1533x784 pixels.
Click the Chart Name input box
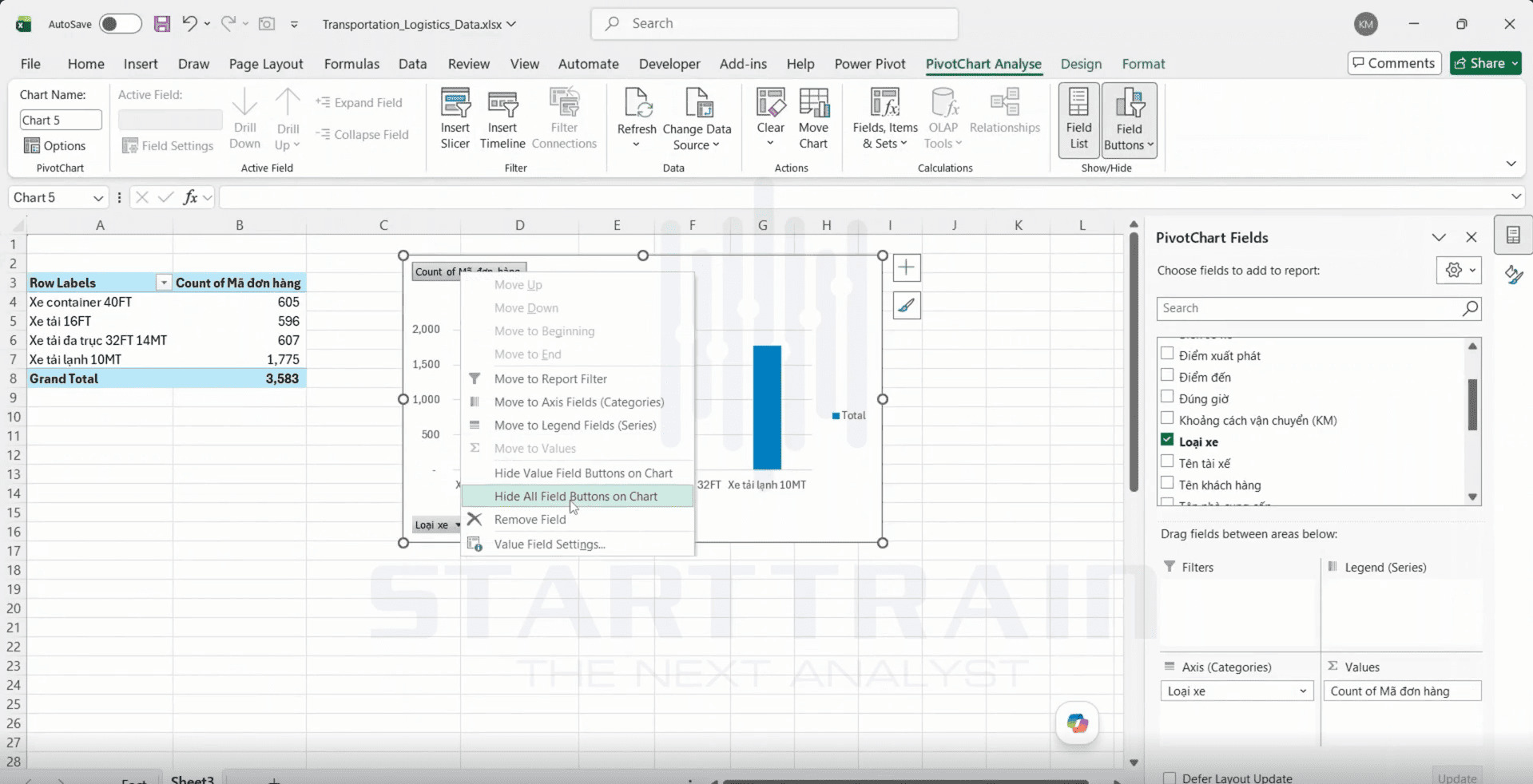[x=61, y=120]
